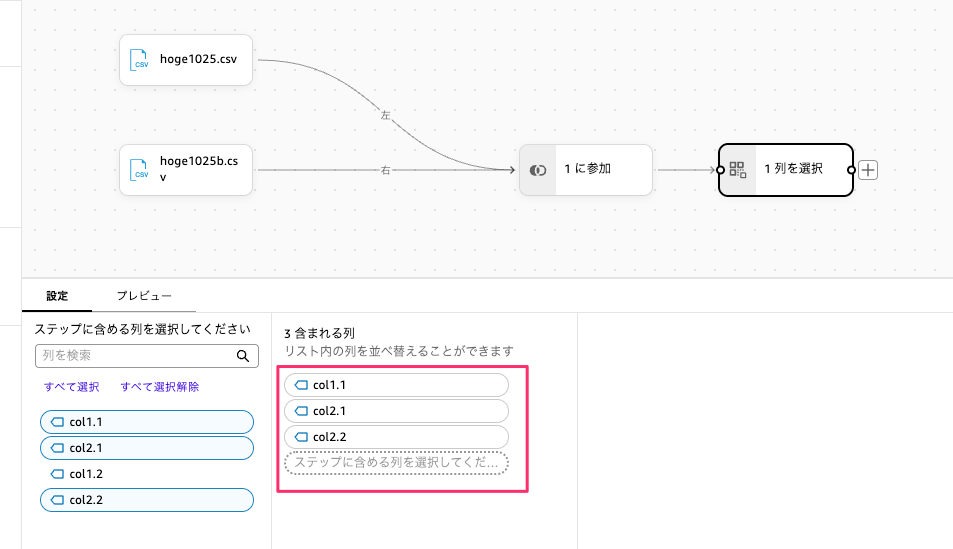
Task: Click the col2.1 chip in the included list
Action: point(396,411)
